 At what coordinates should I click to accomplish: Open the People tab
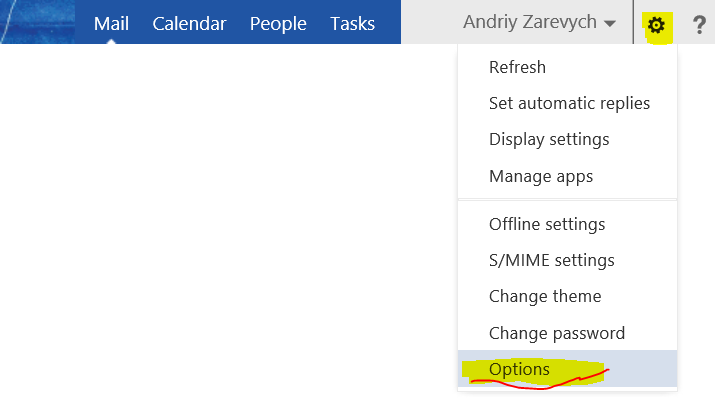click(x=278, y=24)
